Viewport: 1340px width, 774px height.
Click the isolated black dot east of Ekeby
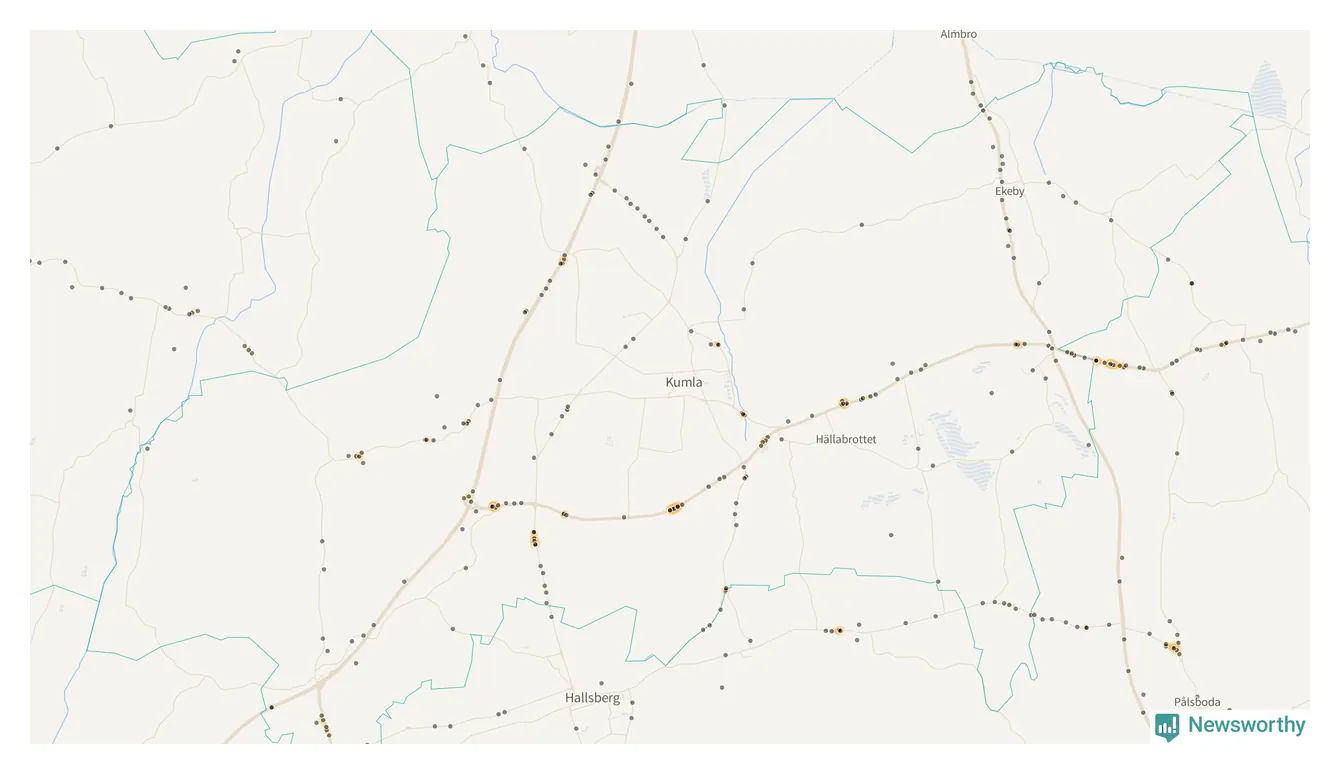tap(1192, 284)
